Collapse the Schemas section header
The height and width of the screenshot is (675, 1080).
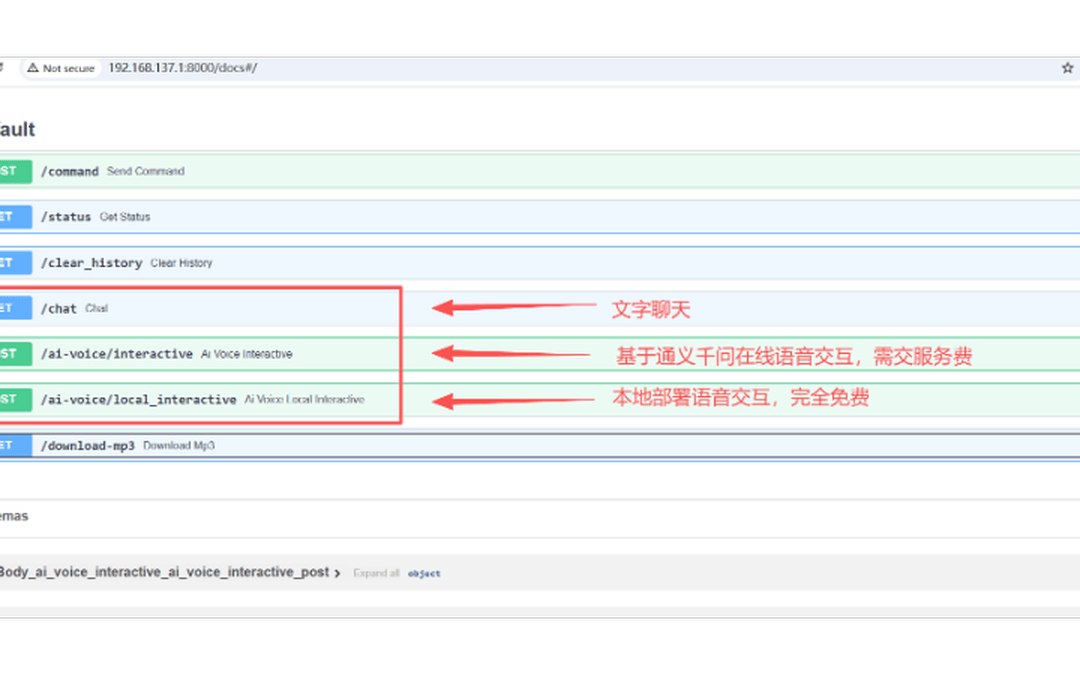click(x=14, y=516)
